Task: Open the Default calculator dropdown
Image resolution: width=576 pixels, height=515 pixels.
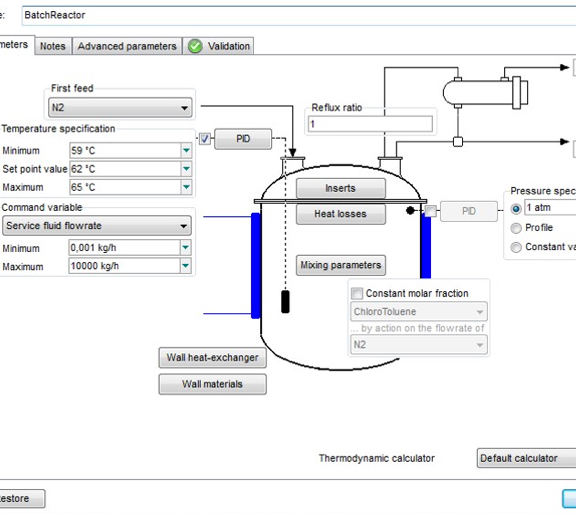Action: tap(526, 458)
